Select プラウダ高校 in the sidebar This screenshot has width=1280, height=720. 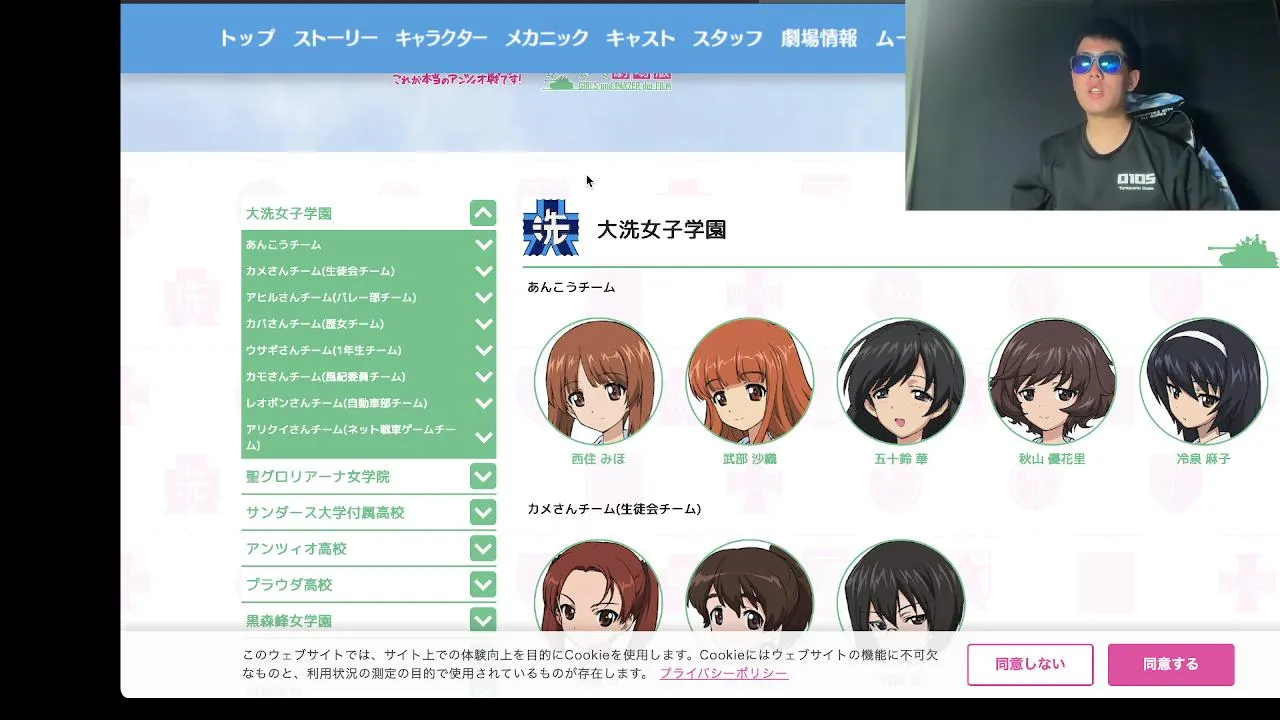point(289,585)
